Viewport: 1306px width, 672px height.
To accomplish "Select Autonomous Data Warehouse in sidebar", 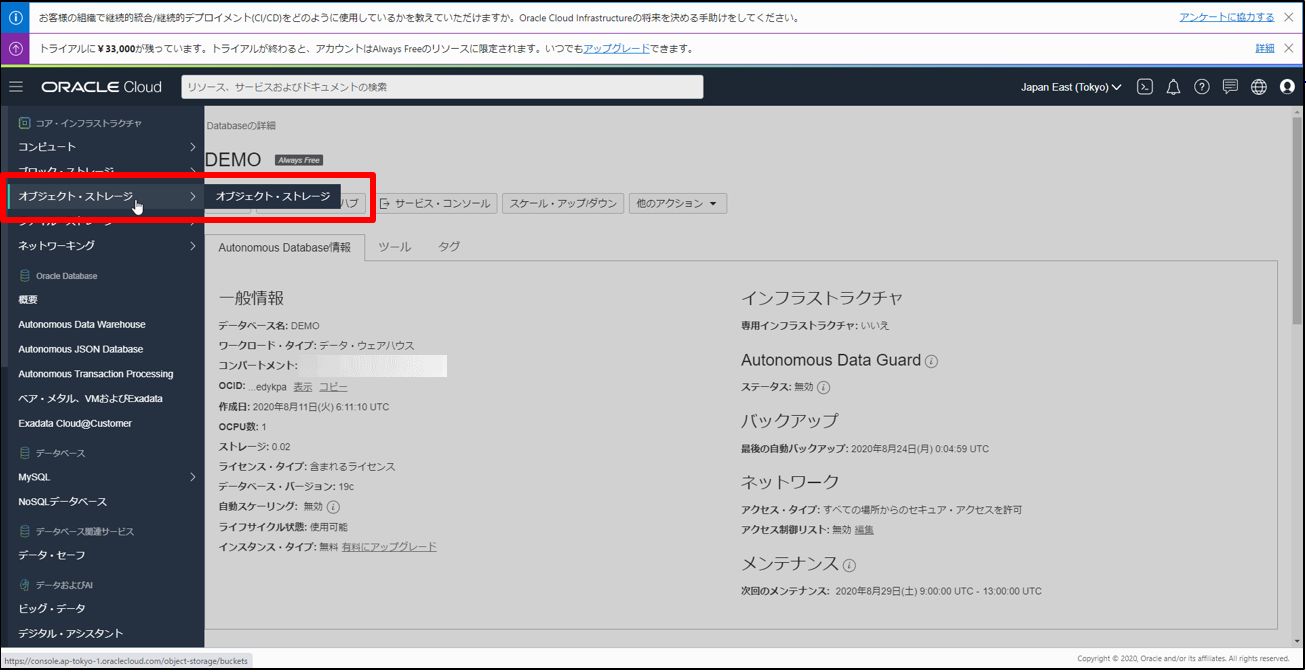I will [82, 325].
